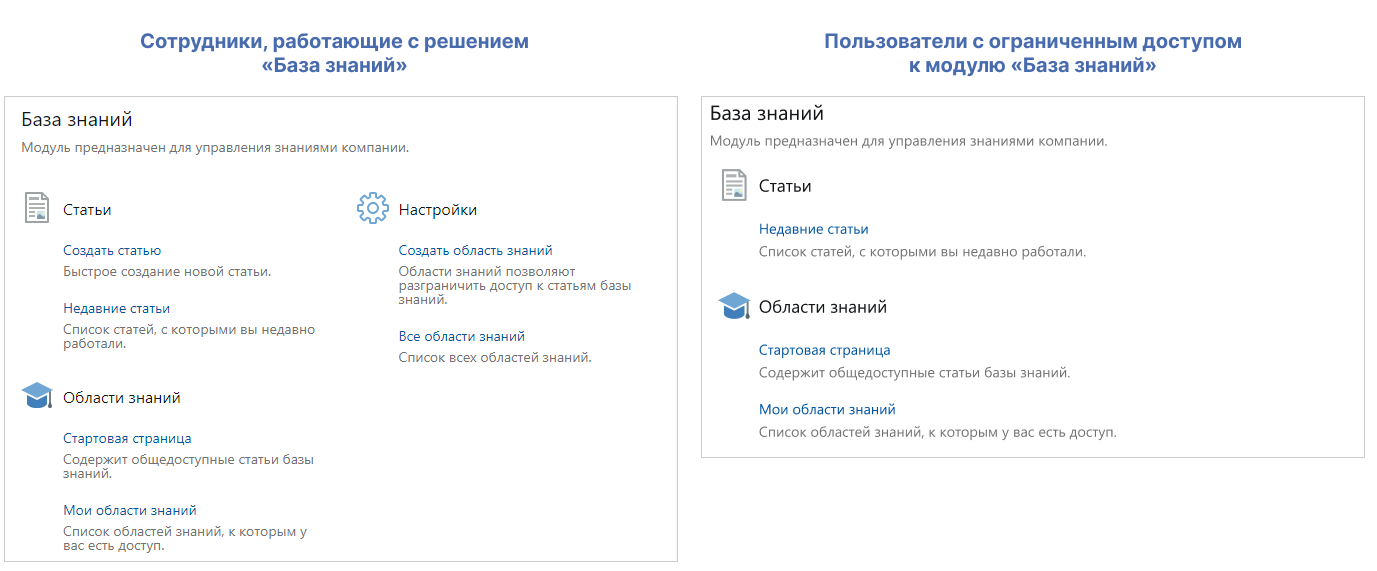Screen dimensions: 1377x571
Task: Open the Создать область знаний link
Action: point(475,251)
